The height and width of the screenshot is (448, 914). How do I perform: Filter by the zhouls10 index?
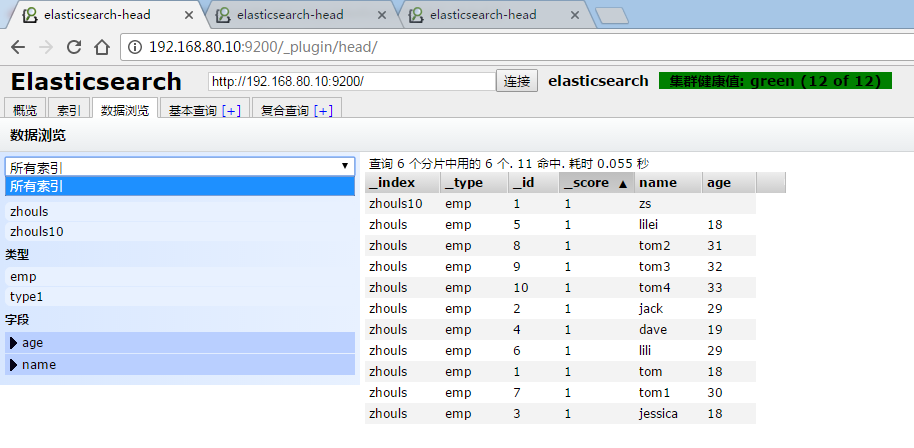pos(180,232)
